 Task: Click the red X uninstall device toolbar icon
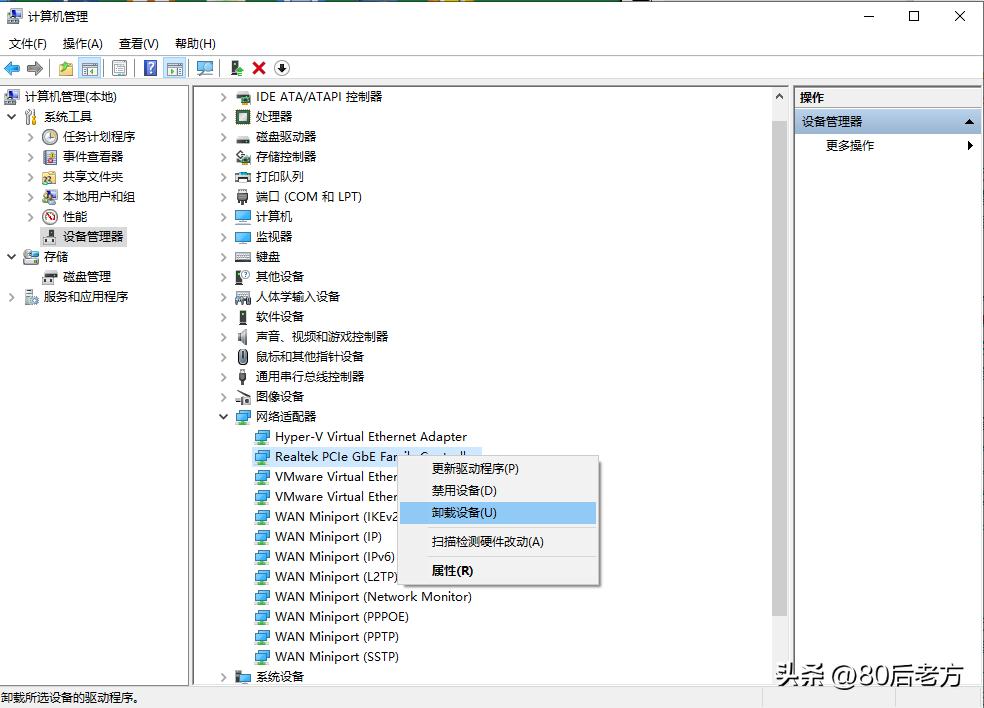coord(258,67)
